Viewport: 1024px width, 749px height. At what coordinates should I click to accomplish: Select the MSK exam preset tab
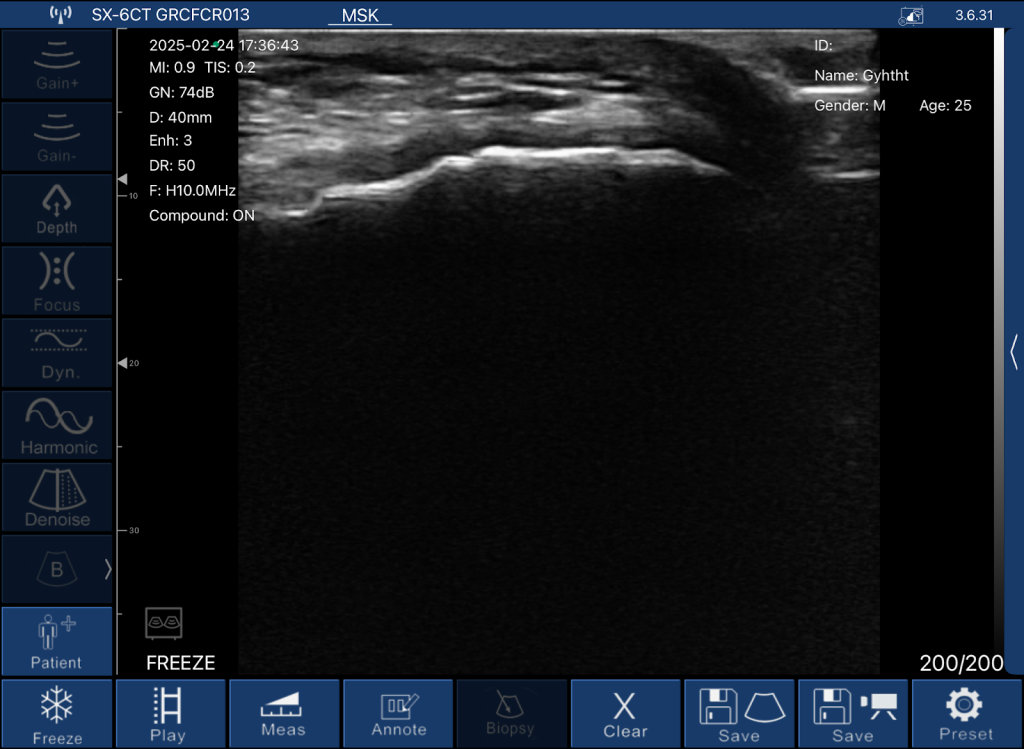pyautogui.click(x=360, y=15)
